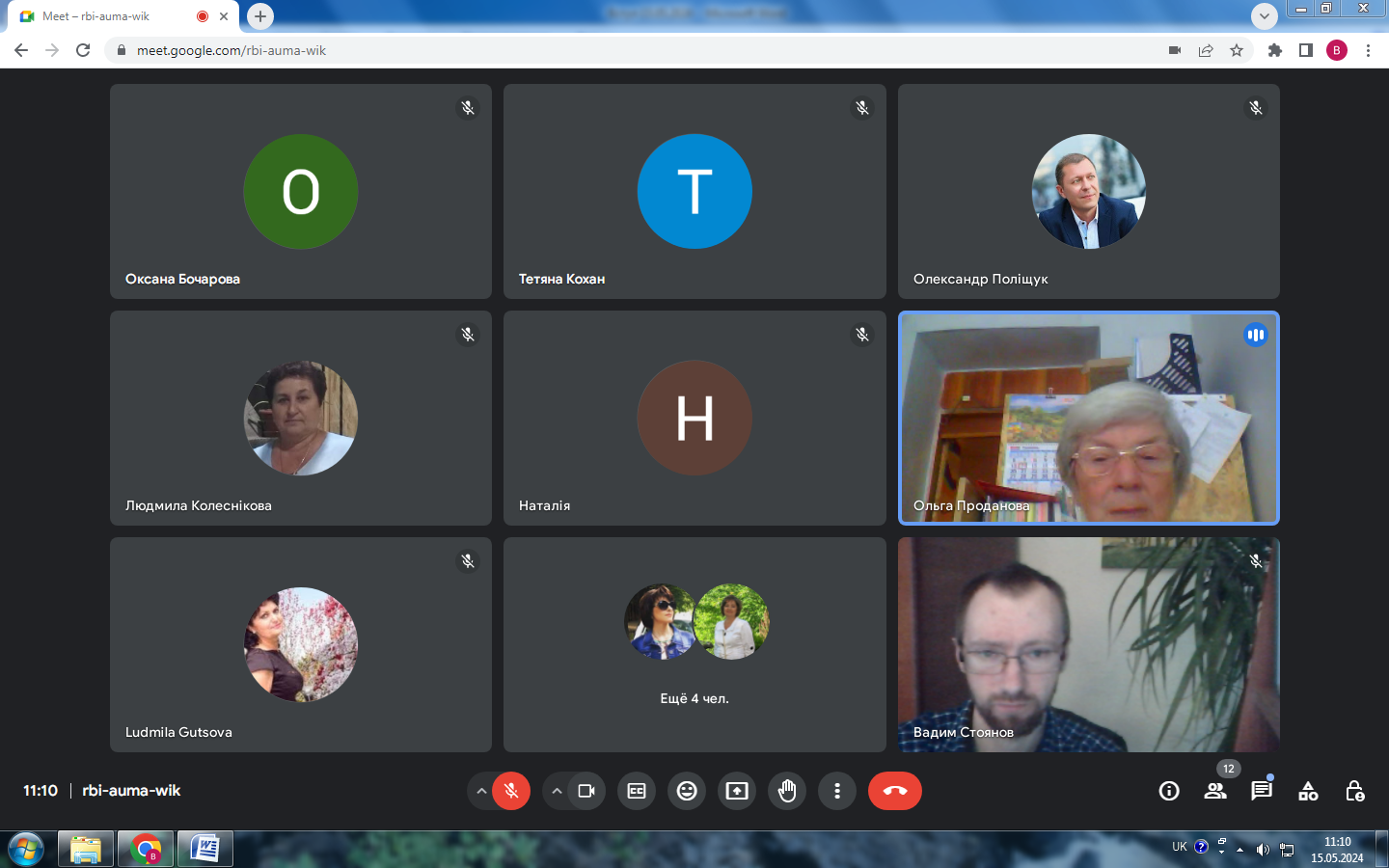Toggle the camera on or off
Image resolution: width=1389 pixels, height=868 pixels.
coord(586,791)
